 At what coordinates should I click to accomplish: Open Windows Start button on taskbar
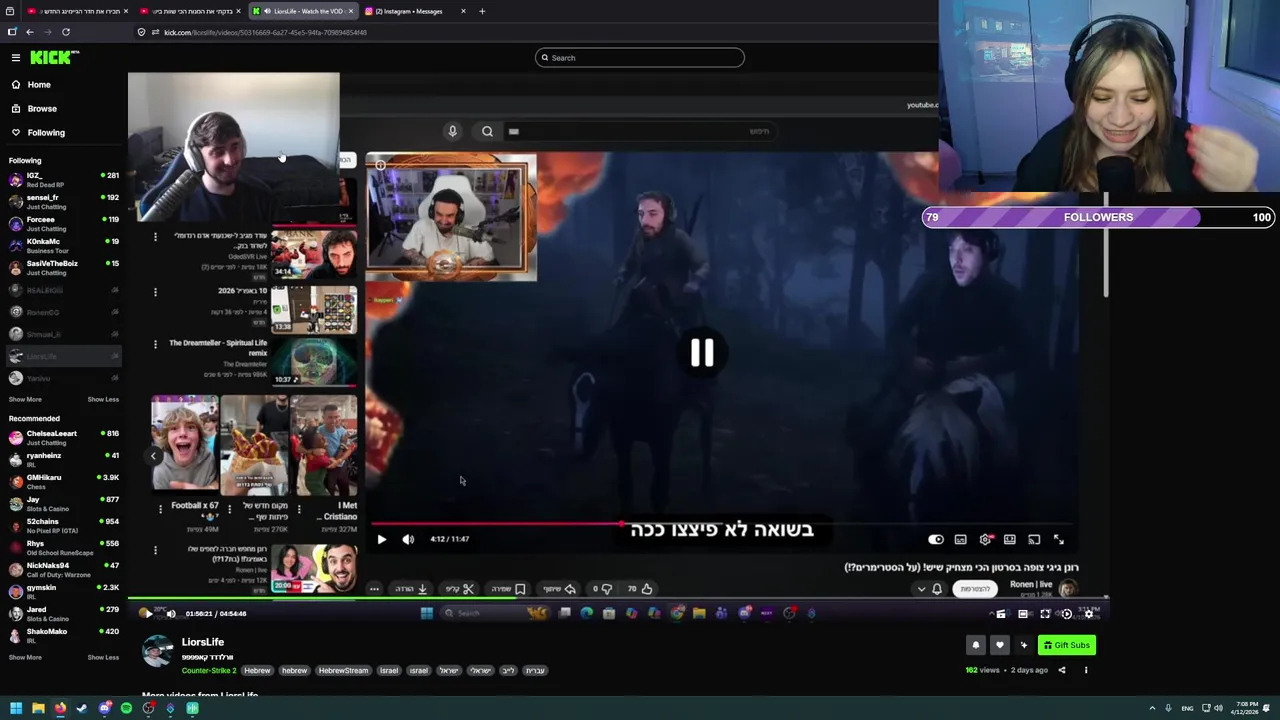coord(16,708)
